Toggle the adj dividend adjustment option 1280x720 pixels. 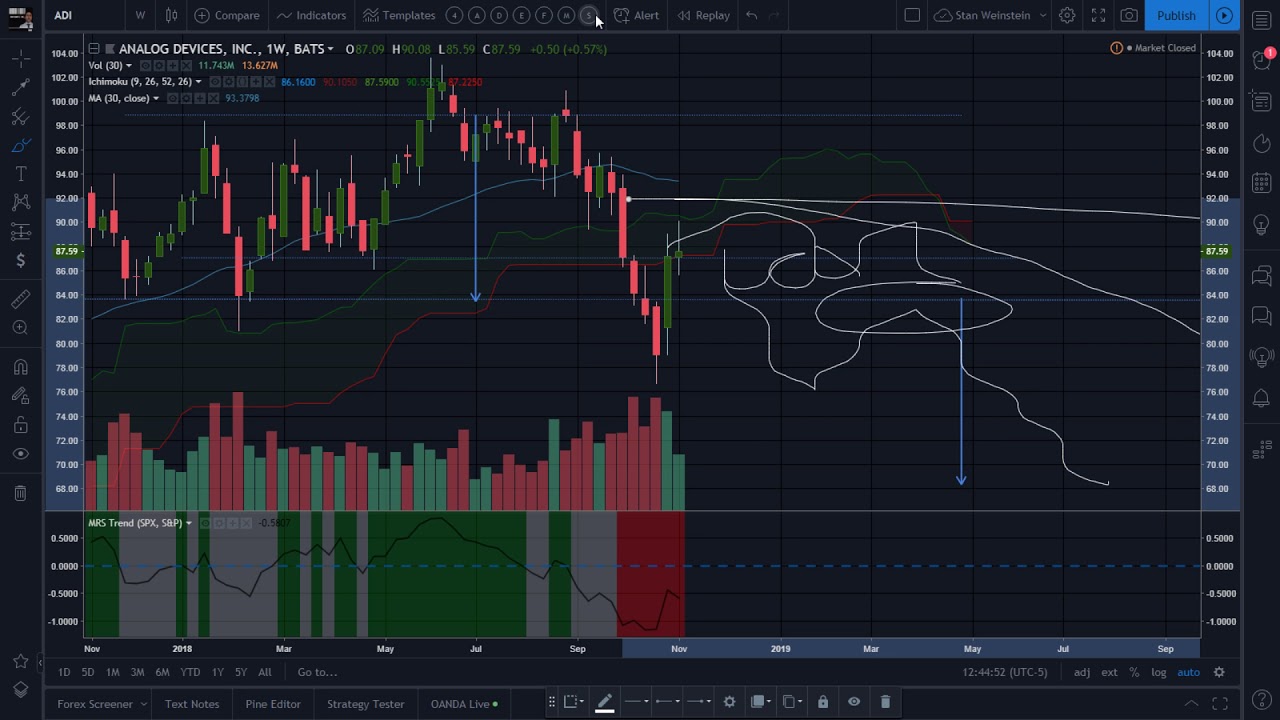[1082, 672]
